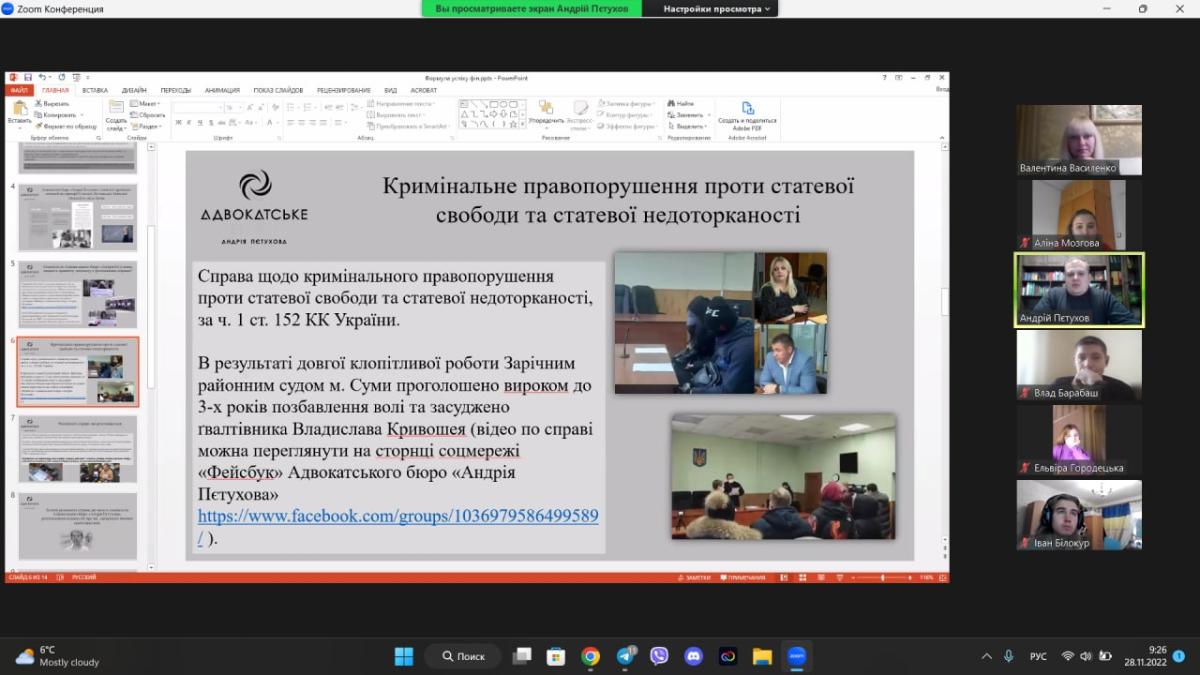Open Windows Start menu
Image resolution: width=1200 pixels, height=675 pixels.
(404, 656)
